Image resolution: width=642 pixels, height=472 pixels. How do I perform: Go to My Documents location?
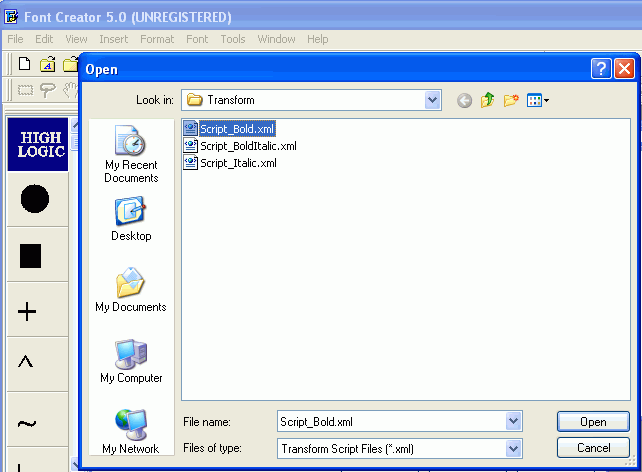[131, 290]
